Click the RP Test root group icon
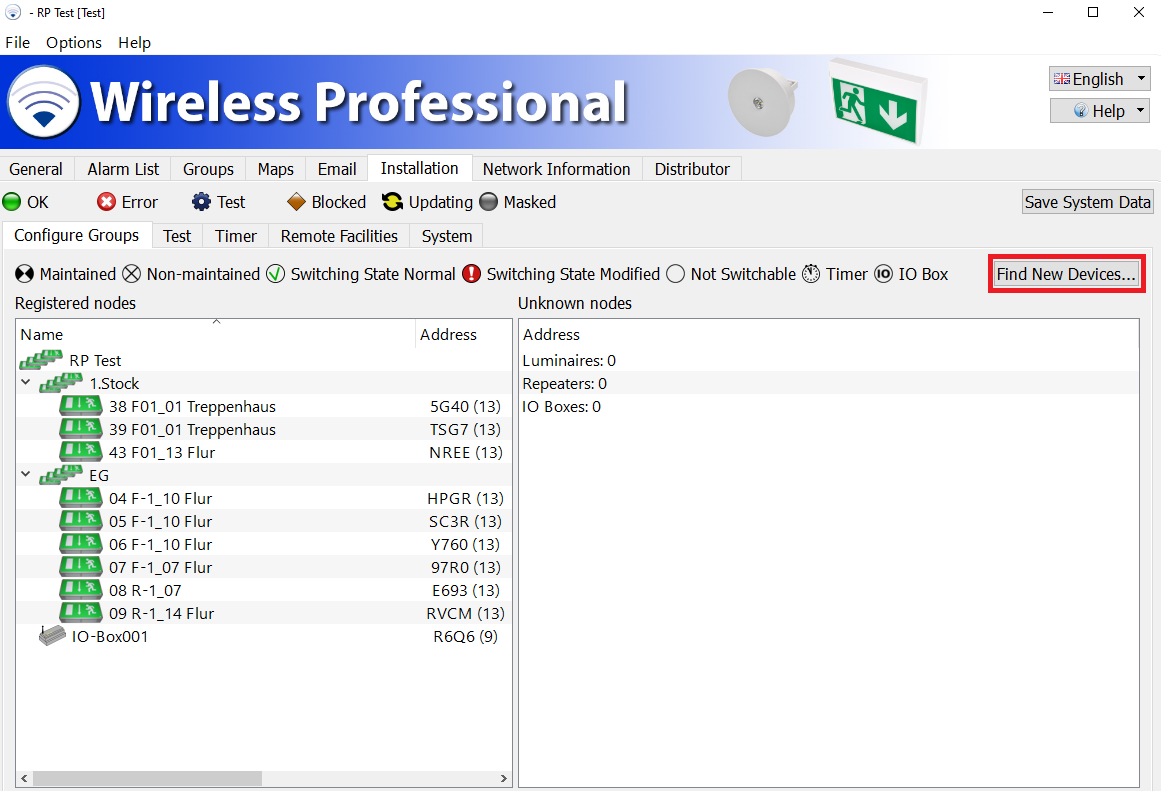1161x791 pixels. pos(41,360)
